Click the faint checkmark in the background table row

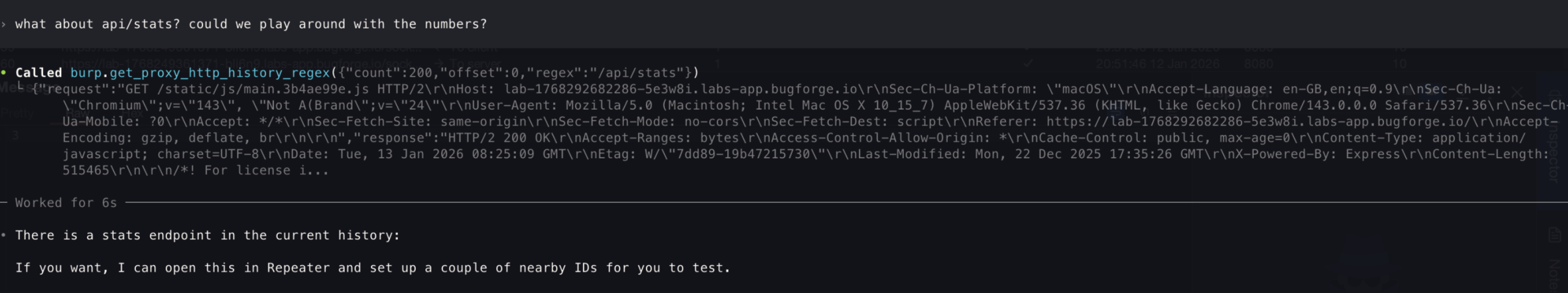click(1028, 63)
